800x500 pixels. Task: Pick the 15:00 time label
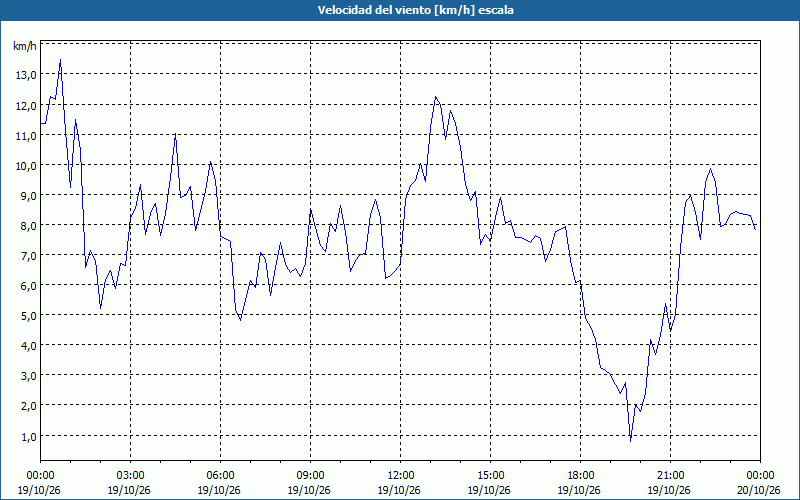point(490,476)
